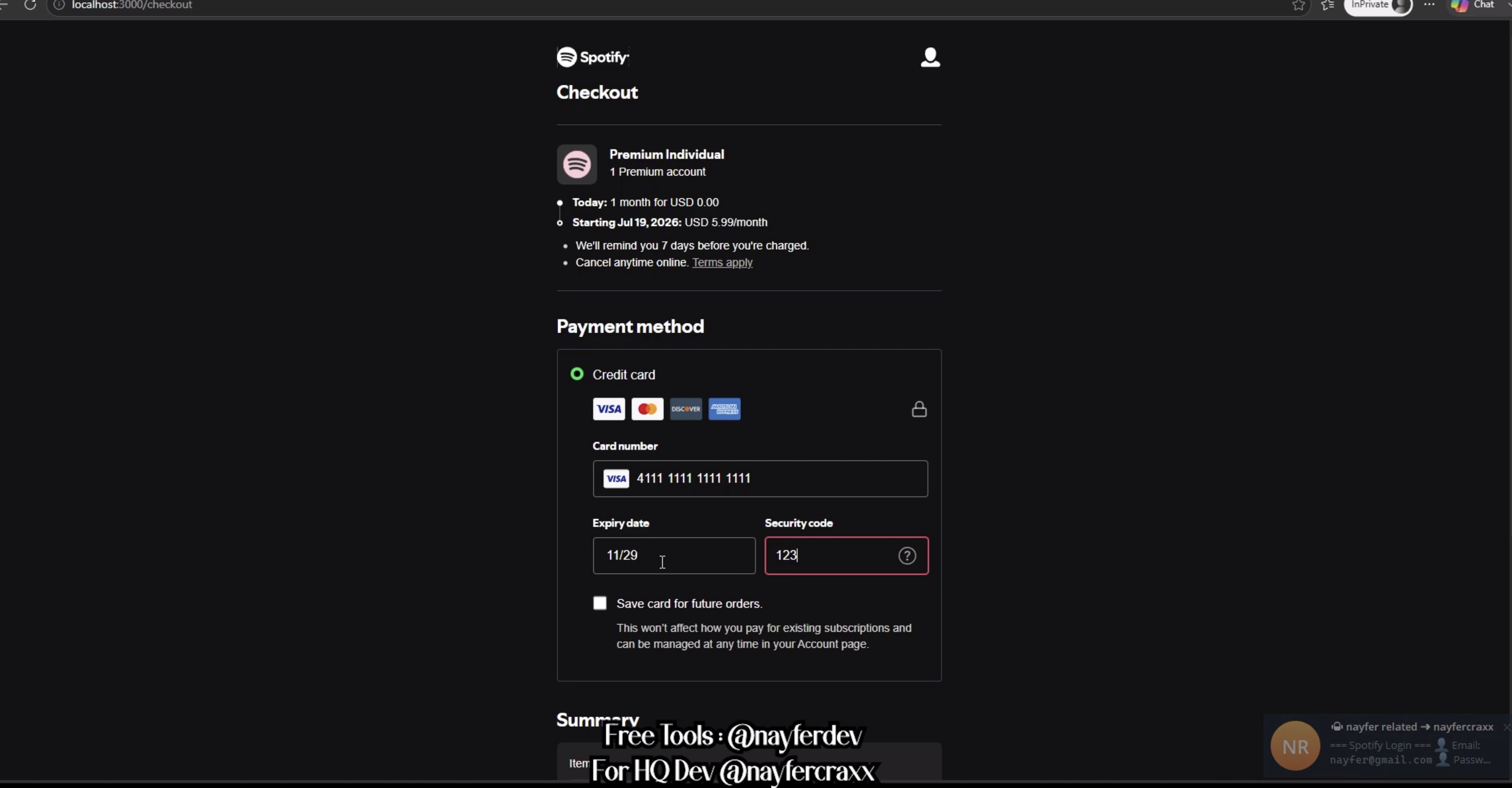Click the Checkout heading
Image resolution: width=1512 pixels, height=788 pixels.
(597, 92)
